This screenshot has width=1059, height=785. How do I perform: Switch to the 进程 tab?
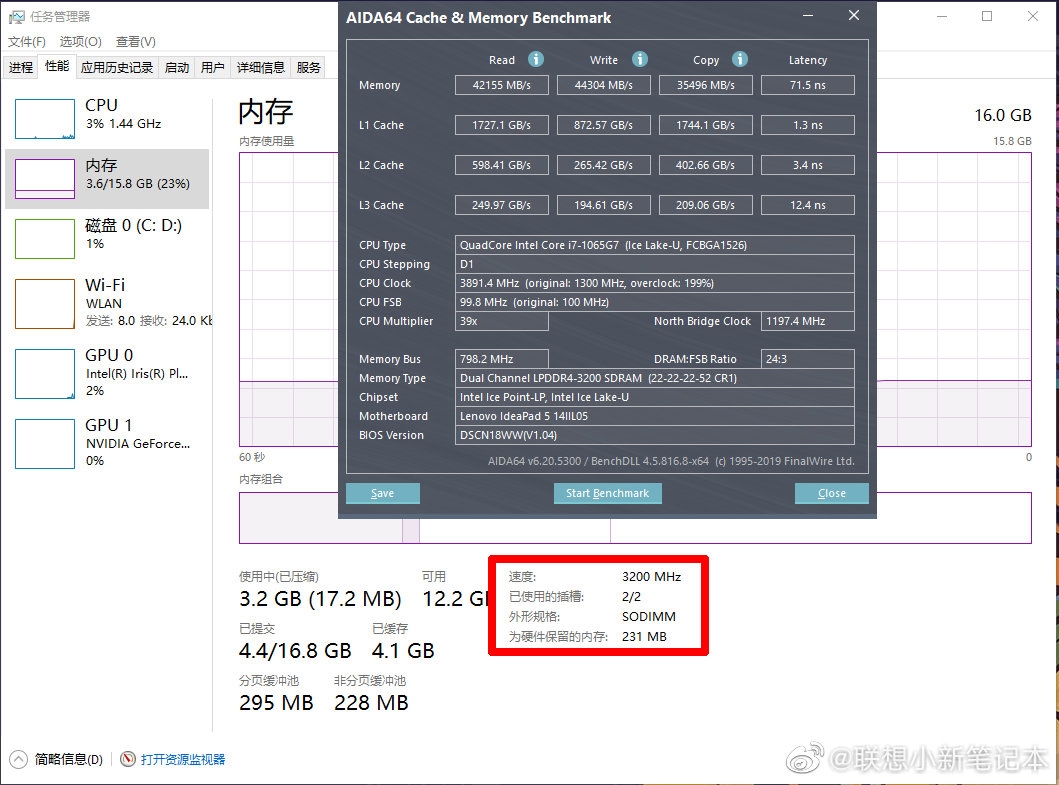click(x=21, y=68)
